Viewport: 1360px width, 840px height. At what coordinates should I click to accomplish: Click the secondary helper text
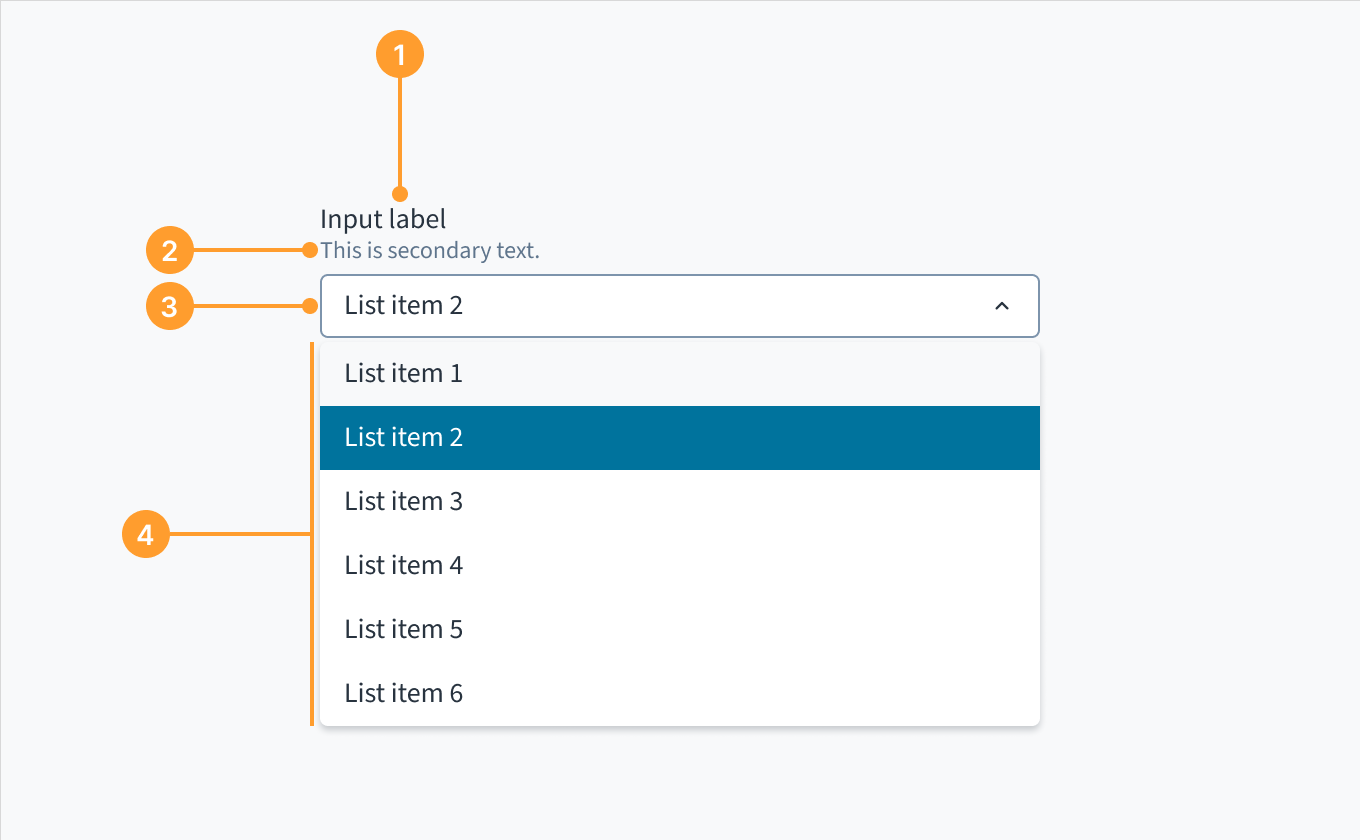click(x=430, y=250)
